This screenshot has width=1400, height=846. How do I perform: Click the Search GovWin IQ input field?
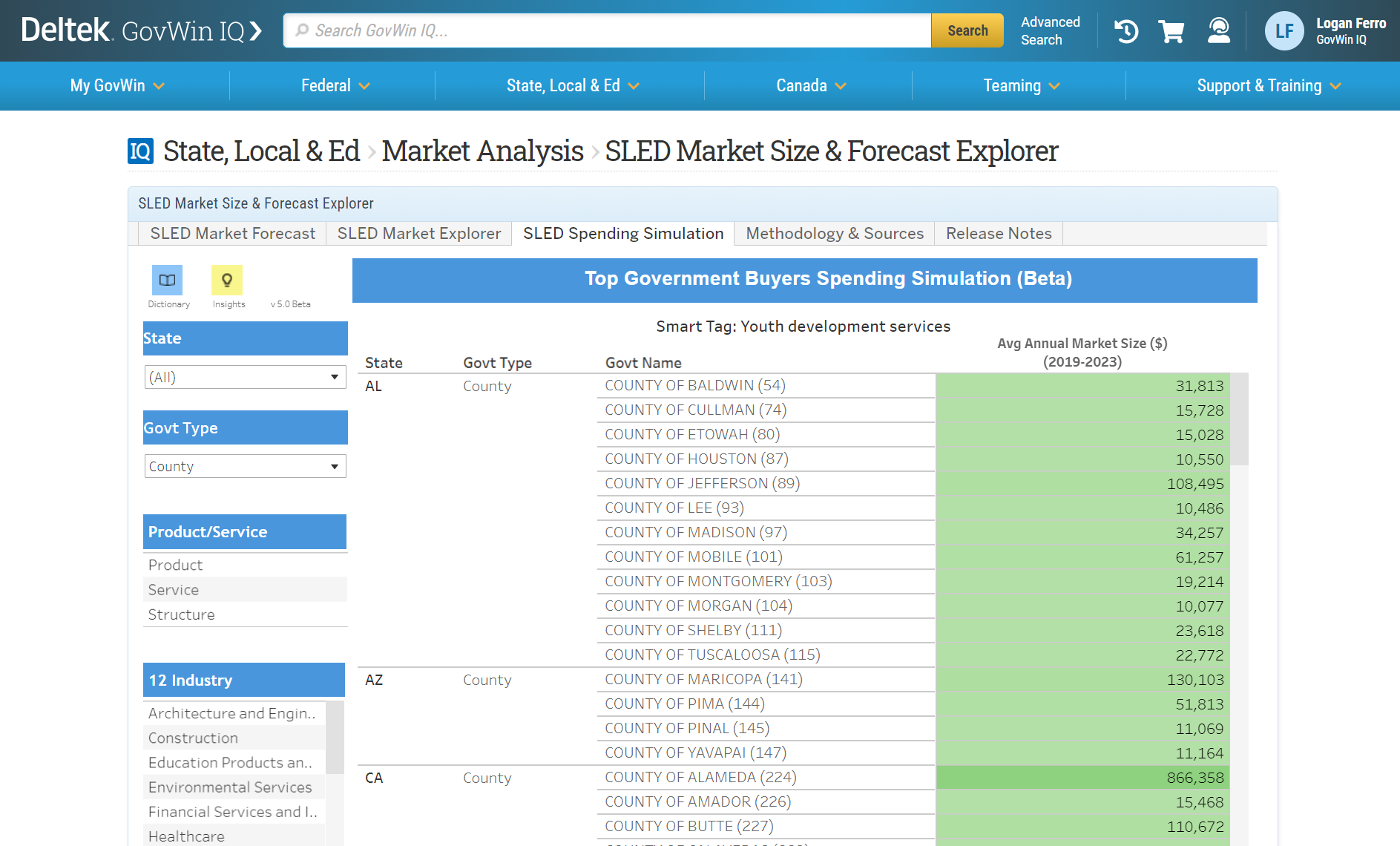pyautogui.click(x=608, y=30)
